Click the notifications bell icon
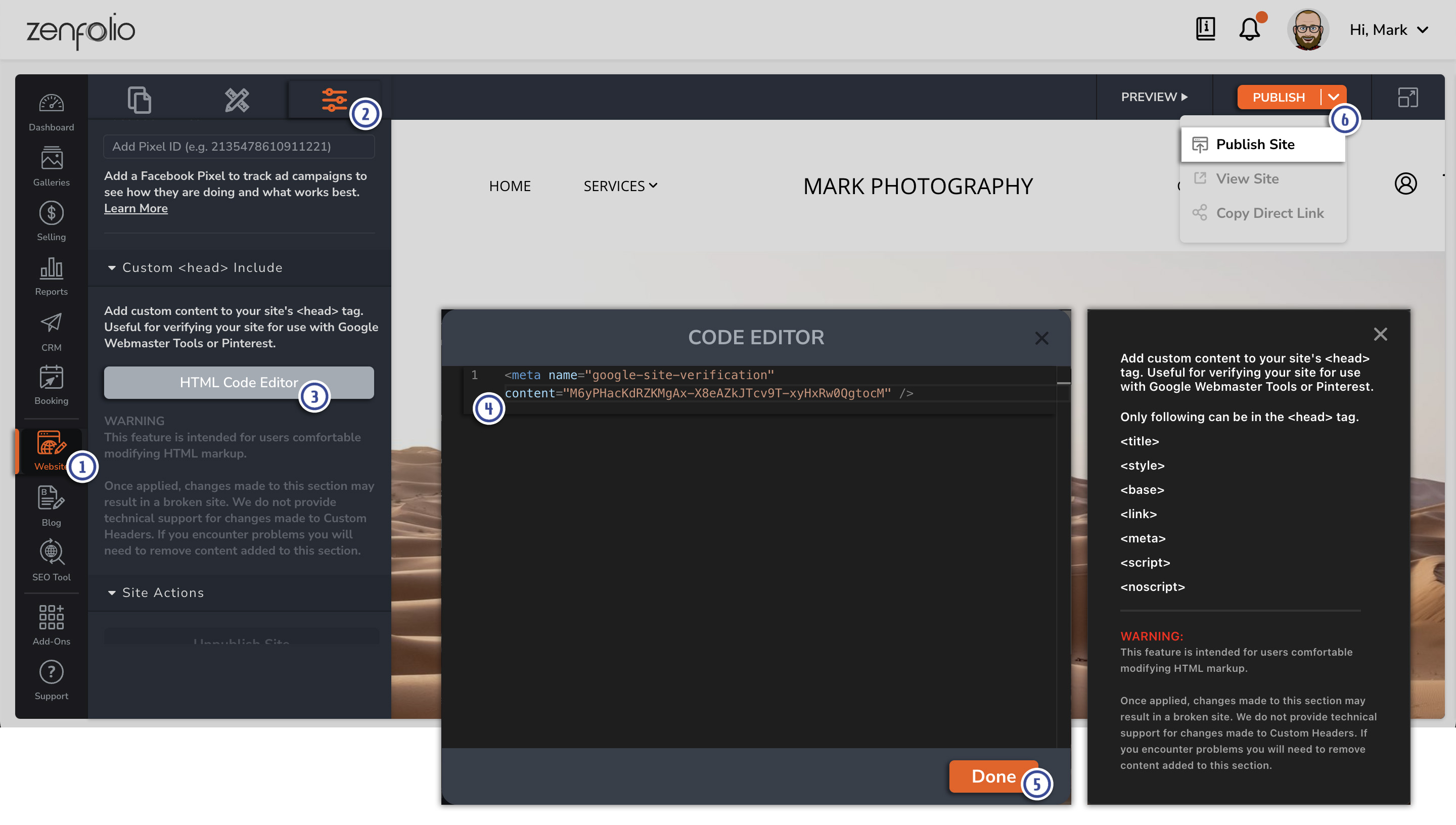Screen dimensions: 1456x825 tap(1249, 29)
